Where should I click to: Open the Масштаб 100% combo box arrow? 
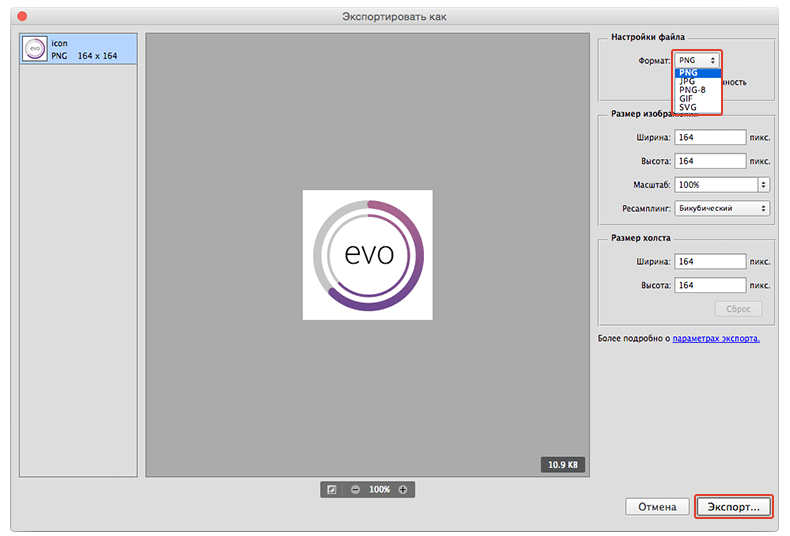764,185
